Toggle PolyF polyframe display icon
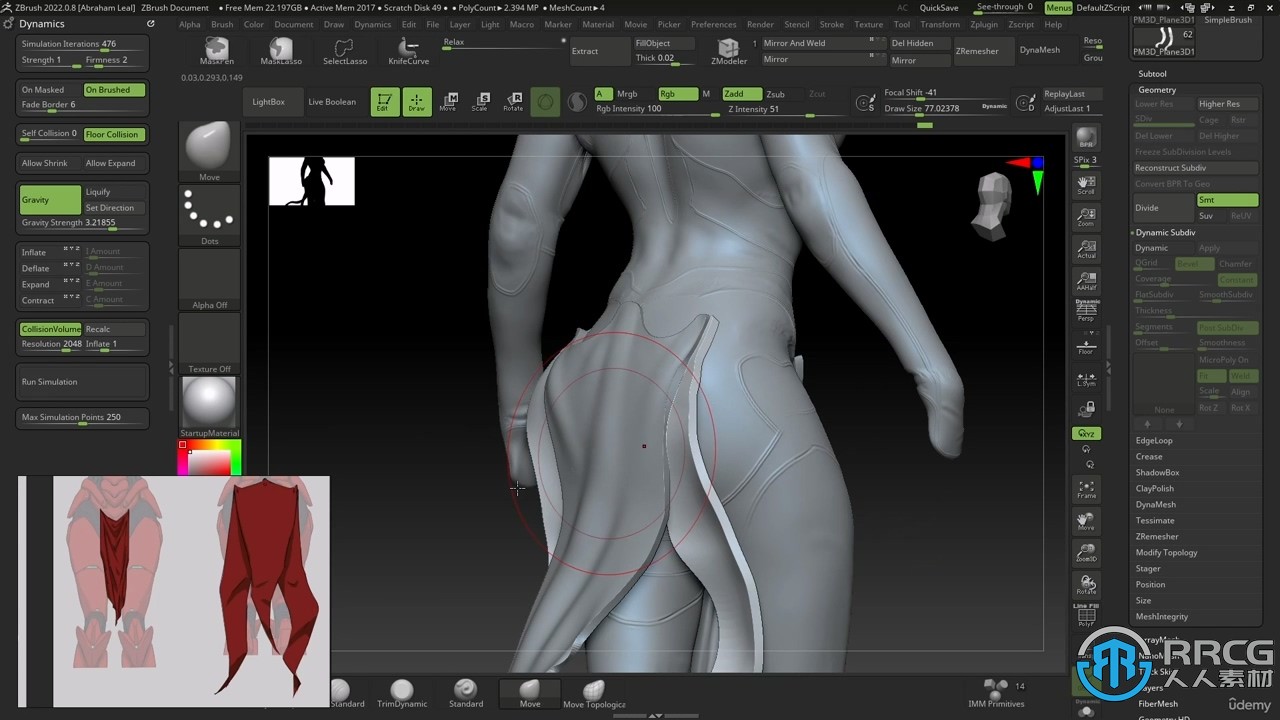Screen dimensions: 1280x720 (x=1086, y=617)
